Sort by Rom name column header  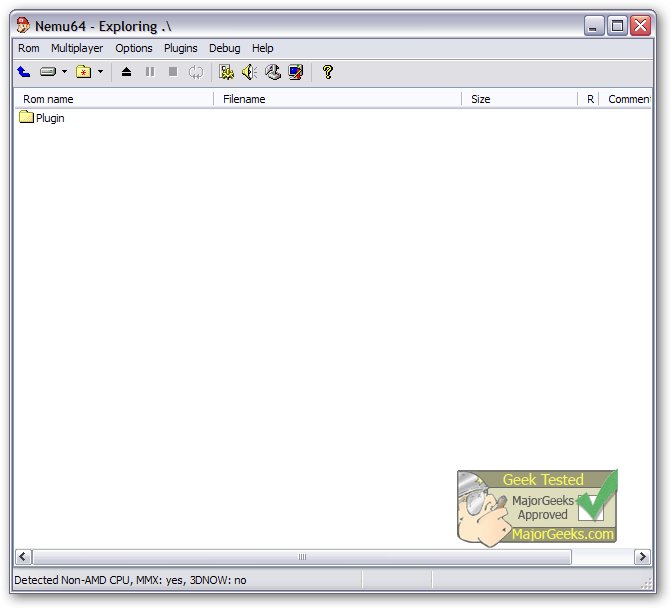[x=114, y=99]
